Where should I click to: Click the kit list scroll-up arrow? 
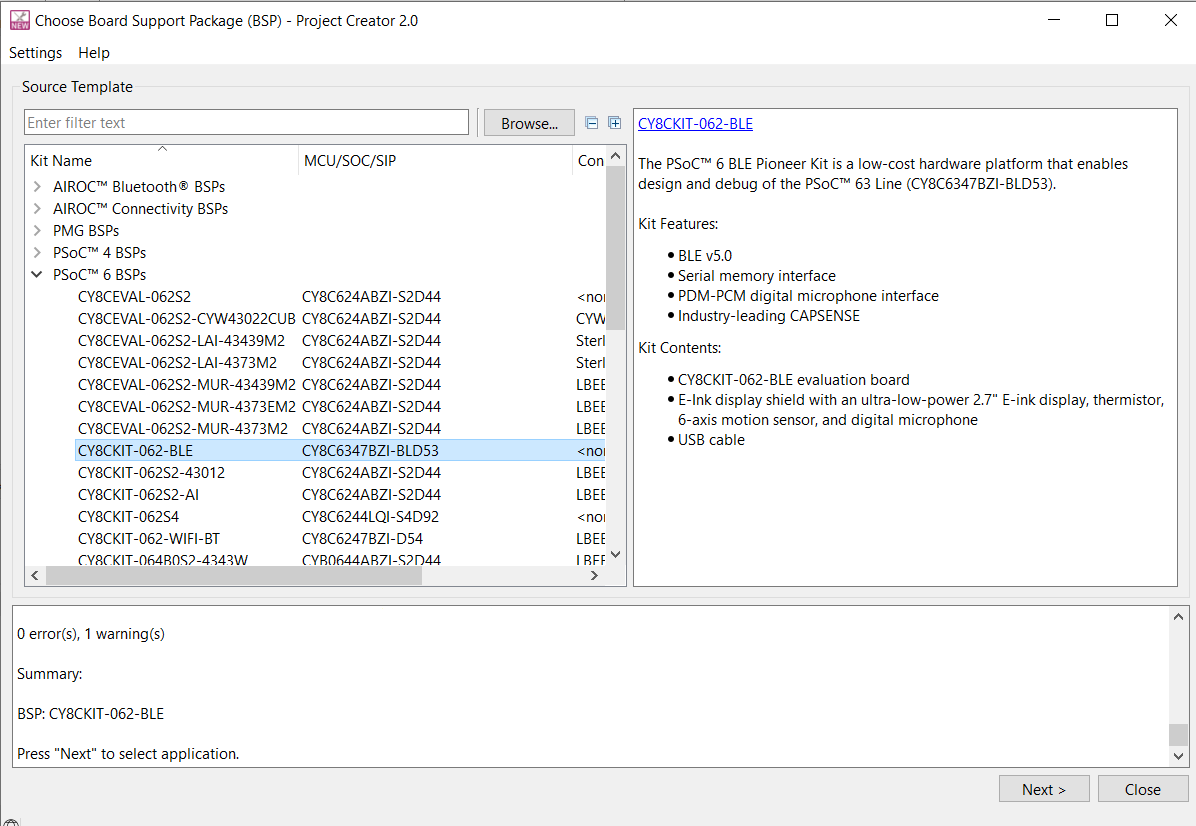pos(616,156)
